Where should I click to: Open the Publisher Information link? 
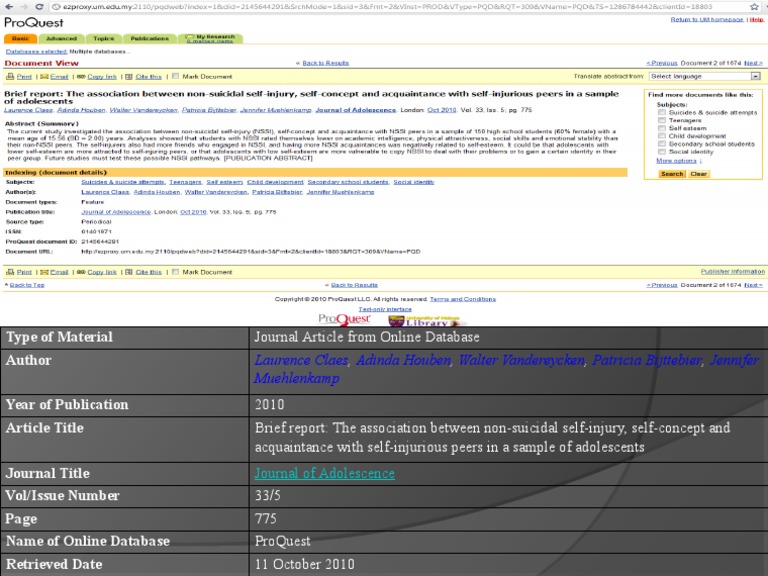(732, 271)
